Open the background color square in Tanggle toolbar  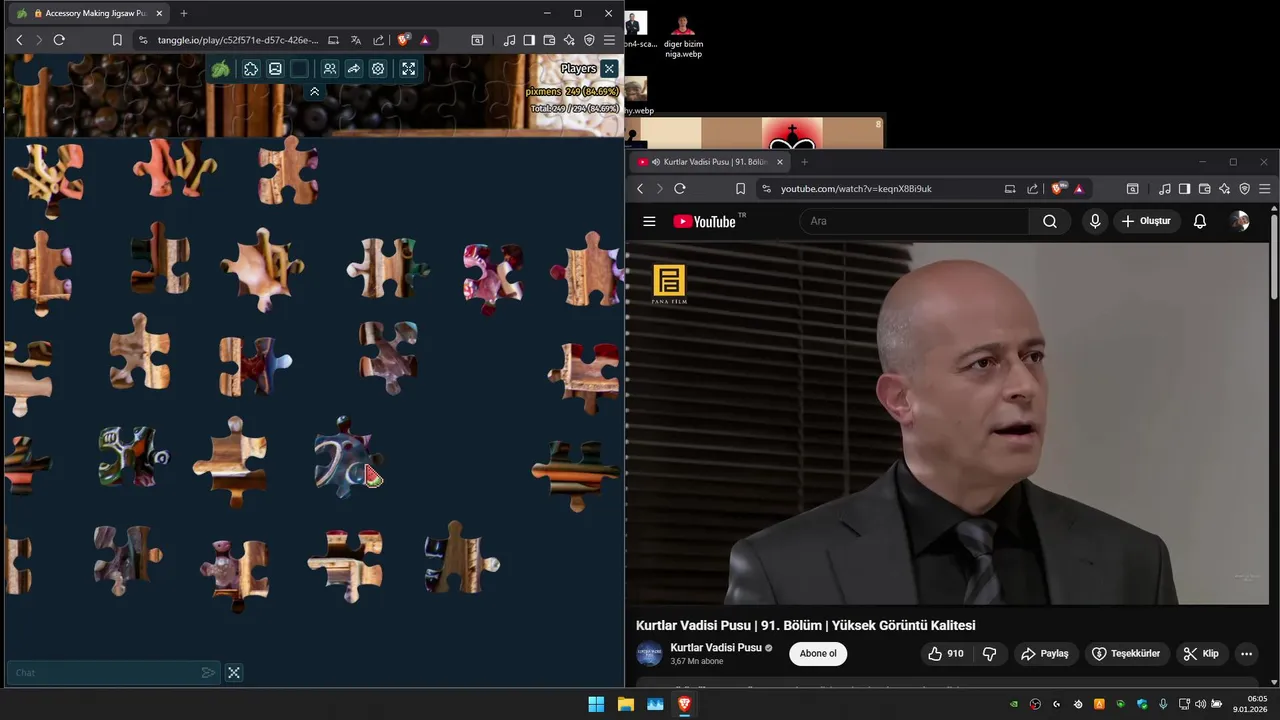pos(299,69)
